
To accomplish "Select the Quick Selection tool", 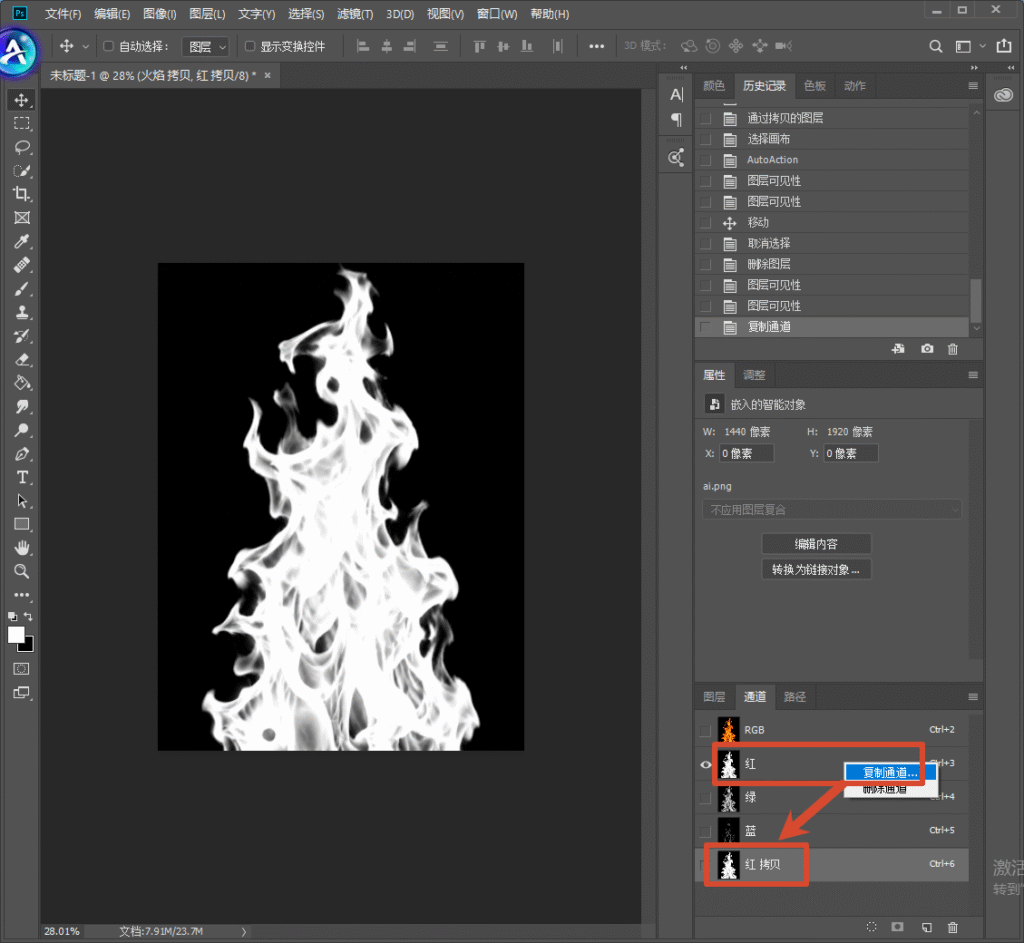I will coord(22,170).
